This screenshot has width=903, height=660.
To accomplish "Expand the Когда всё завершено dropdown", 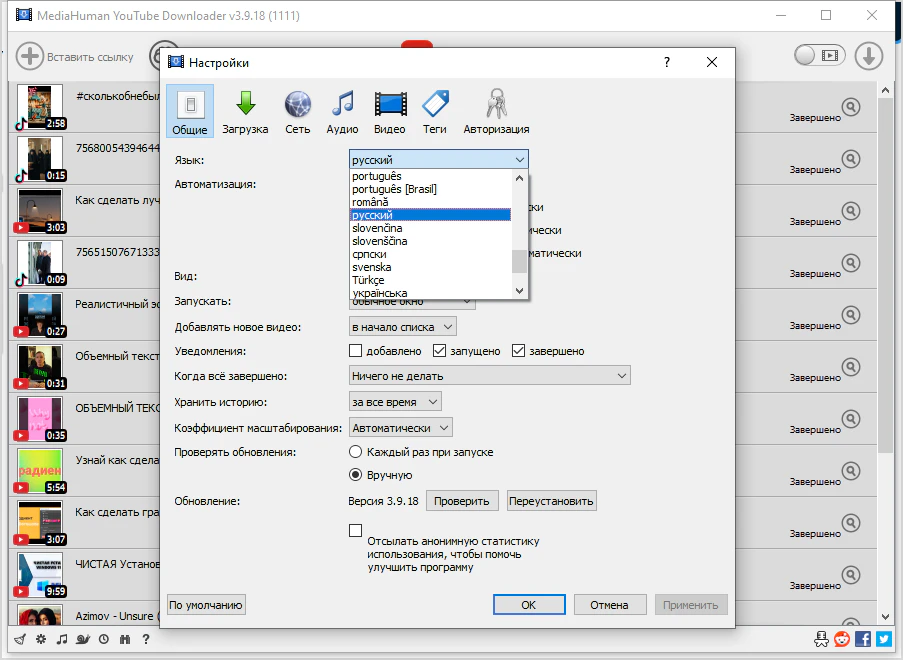I will pyautogui.click(x=490, y=376).
